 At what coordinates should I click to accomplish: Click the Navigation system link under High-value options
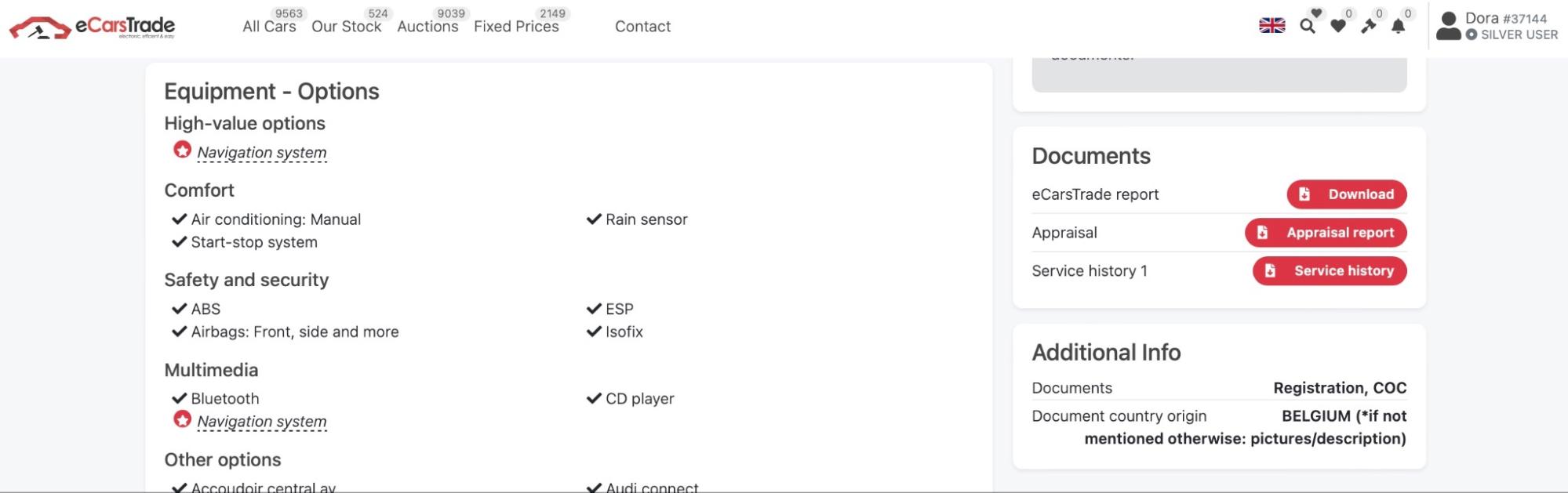click(262, 153)
